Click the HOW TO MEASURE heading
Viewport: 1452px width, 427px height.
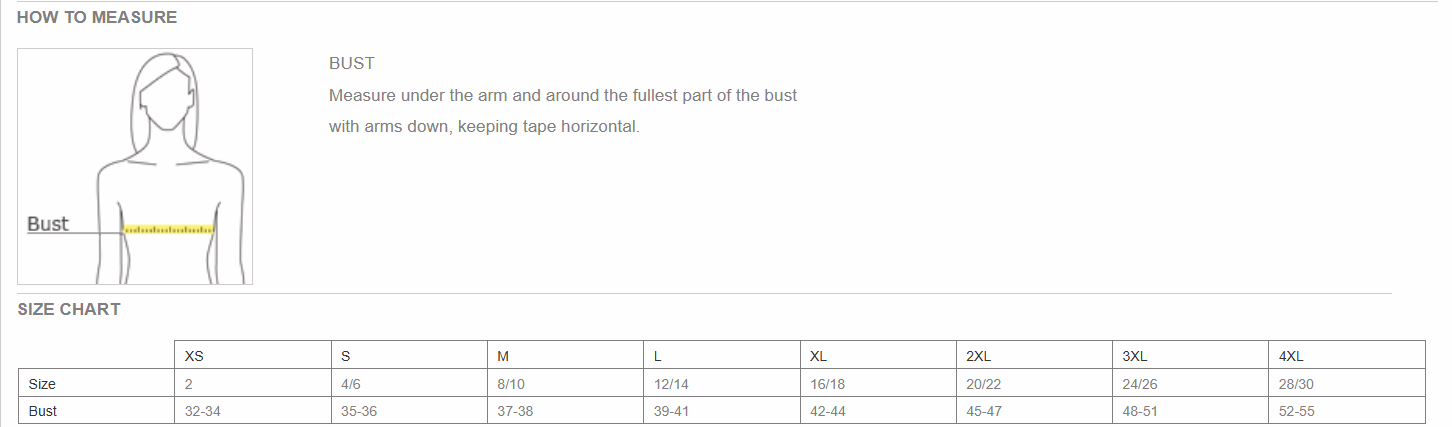click(x=97, y=17)
